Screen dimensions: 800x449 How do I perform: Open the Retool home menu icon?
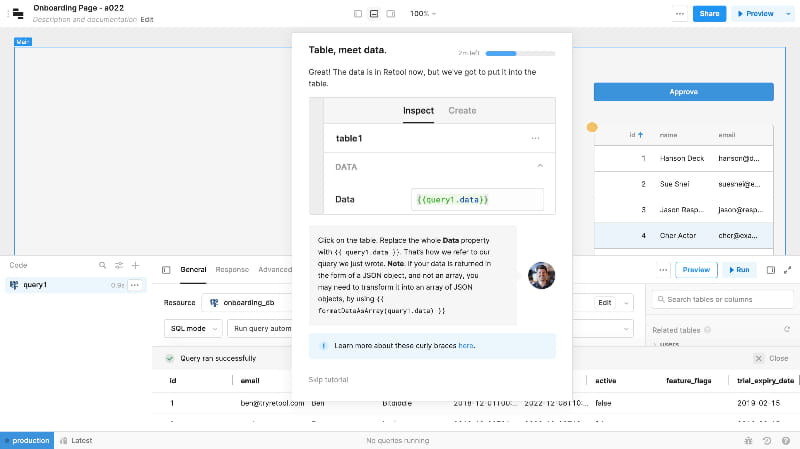click(18, 14)
